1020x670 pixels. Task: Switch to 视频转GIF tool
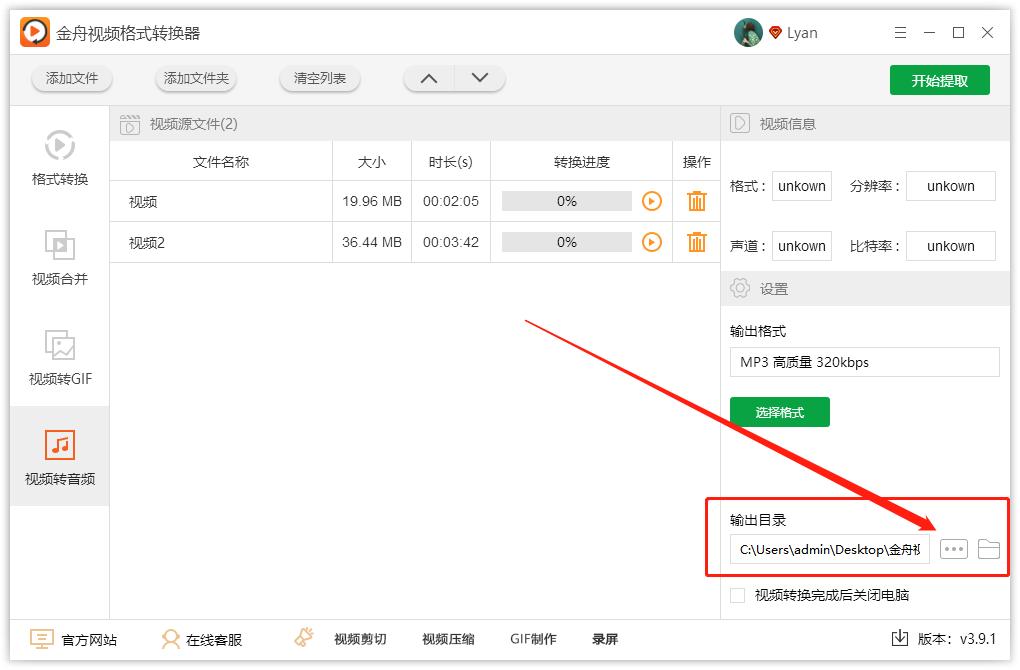[59, 358]
